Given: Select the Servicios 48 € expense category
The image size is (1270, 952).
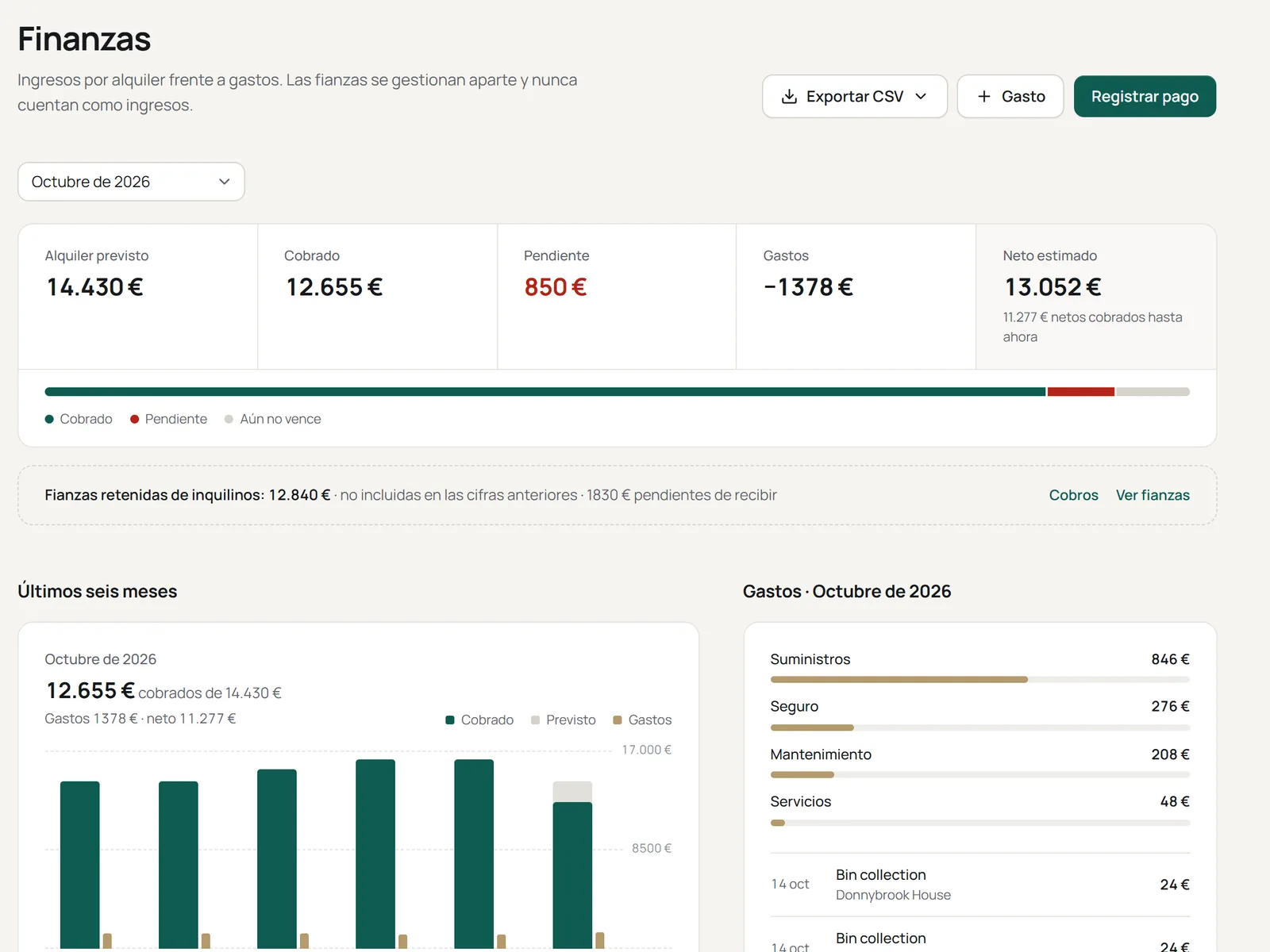Looking at the screenshot, I should (979, 811).
